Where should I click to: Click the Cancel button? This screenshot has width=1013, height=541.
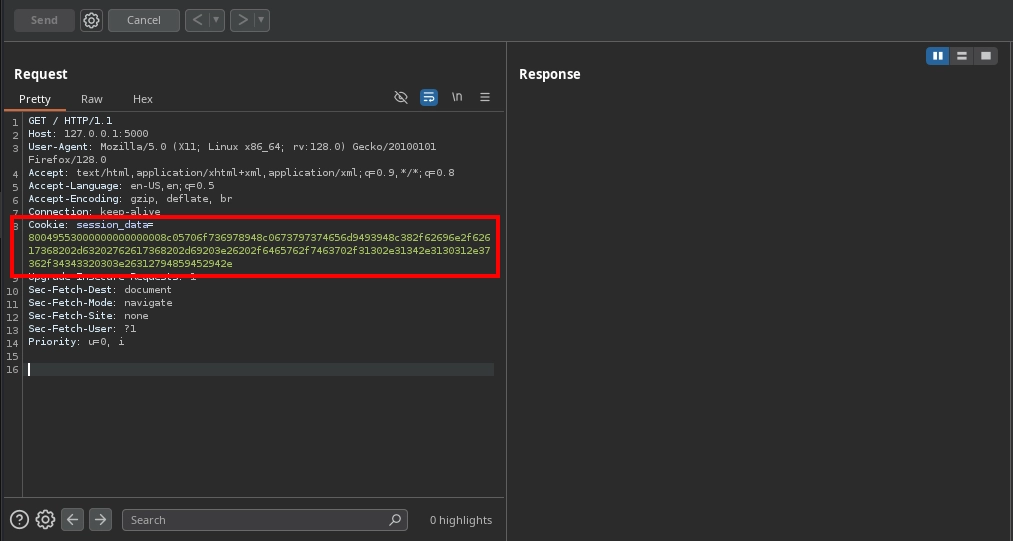[x=143, y=20]
